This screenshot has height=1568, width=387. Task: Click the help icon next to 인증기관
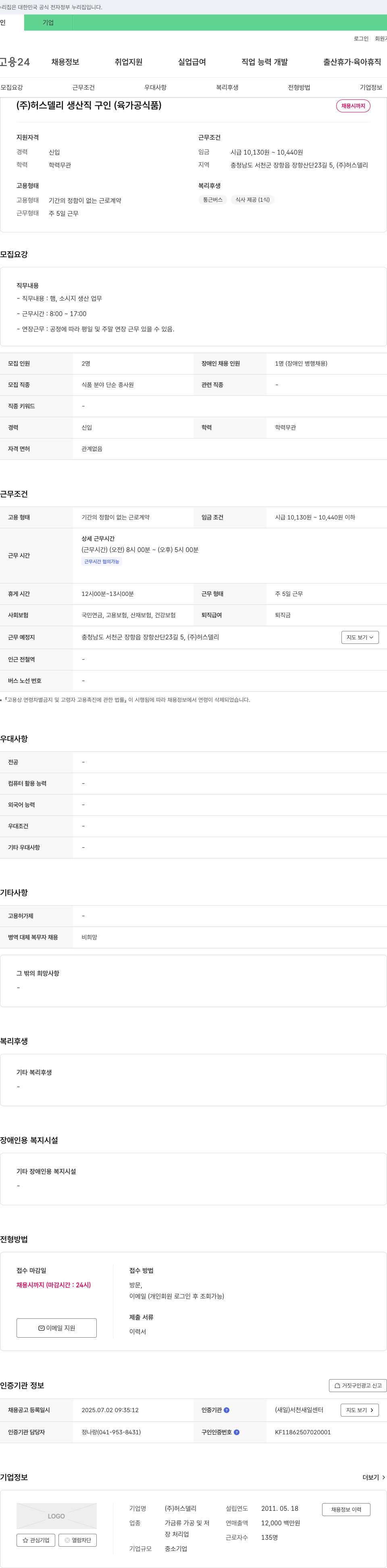tap(227, 1410)
